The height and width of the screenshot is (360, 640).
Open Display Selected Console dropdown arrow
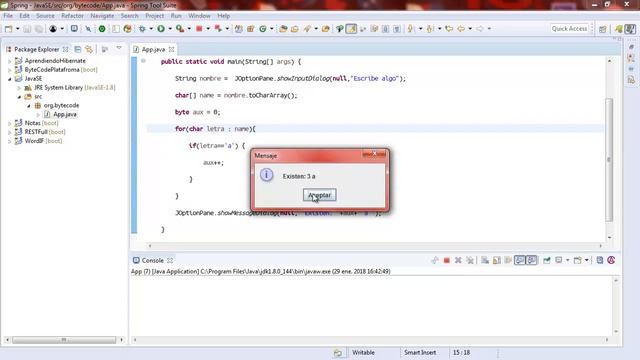point(568,260)
